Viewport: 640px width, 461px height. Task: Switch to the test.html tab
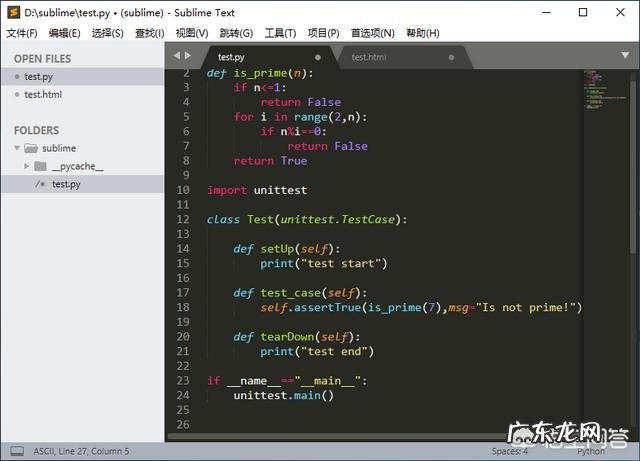[x=404, y=57]
